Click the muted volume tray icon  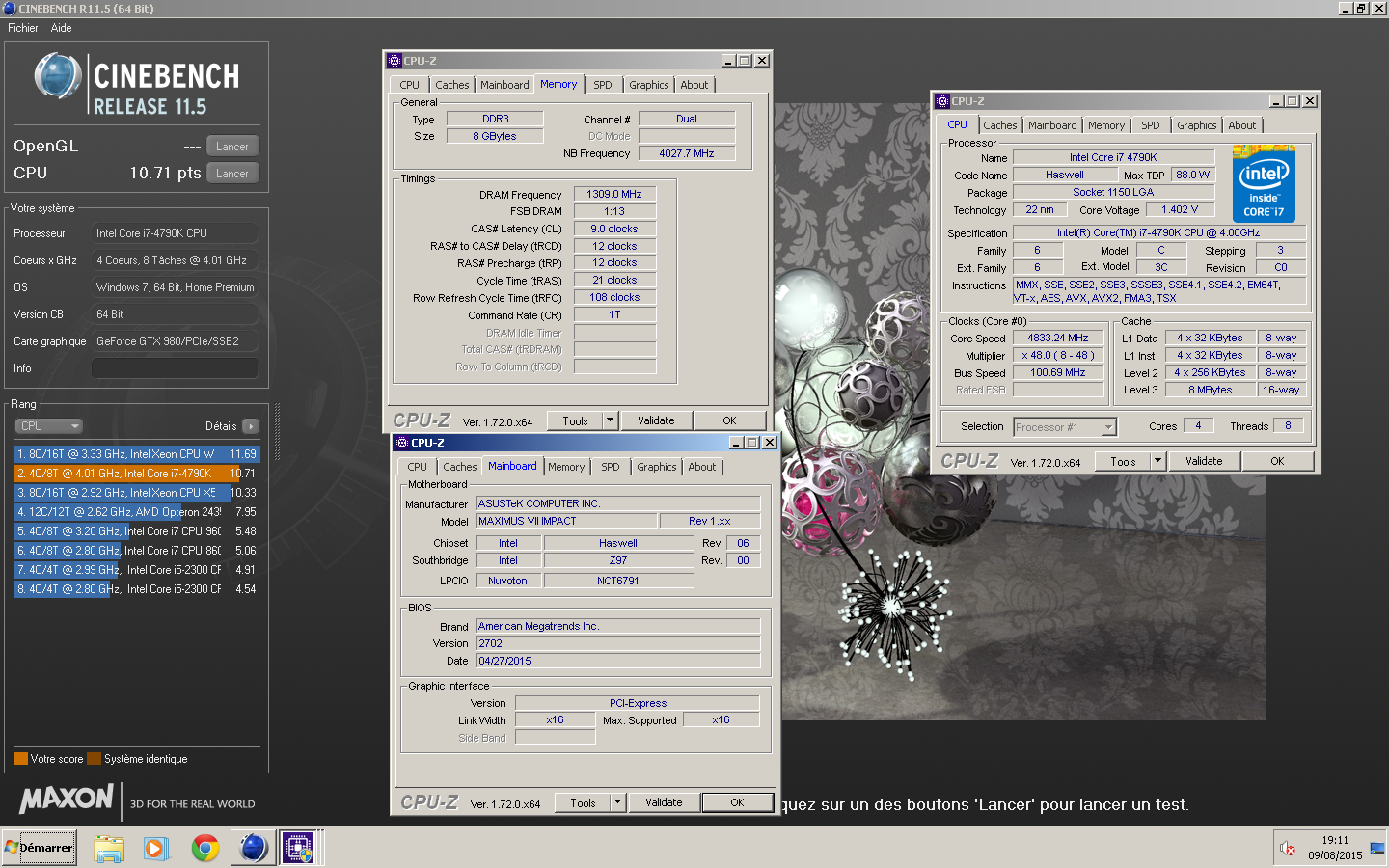(x=1287, y=849)
